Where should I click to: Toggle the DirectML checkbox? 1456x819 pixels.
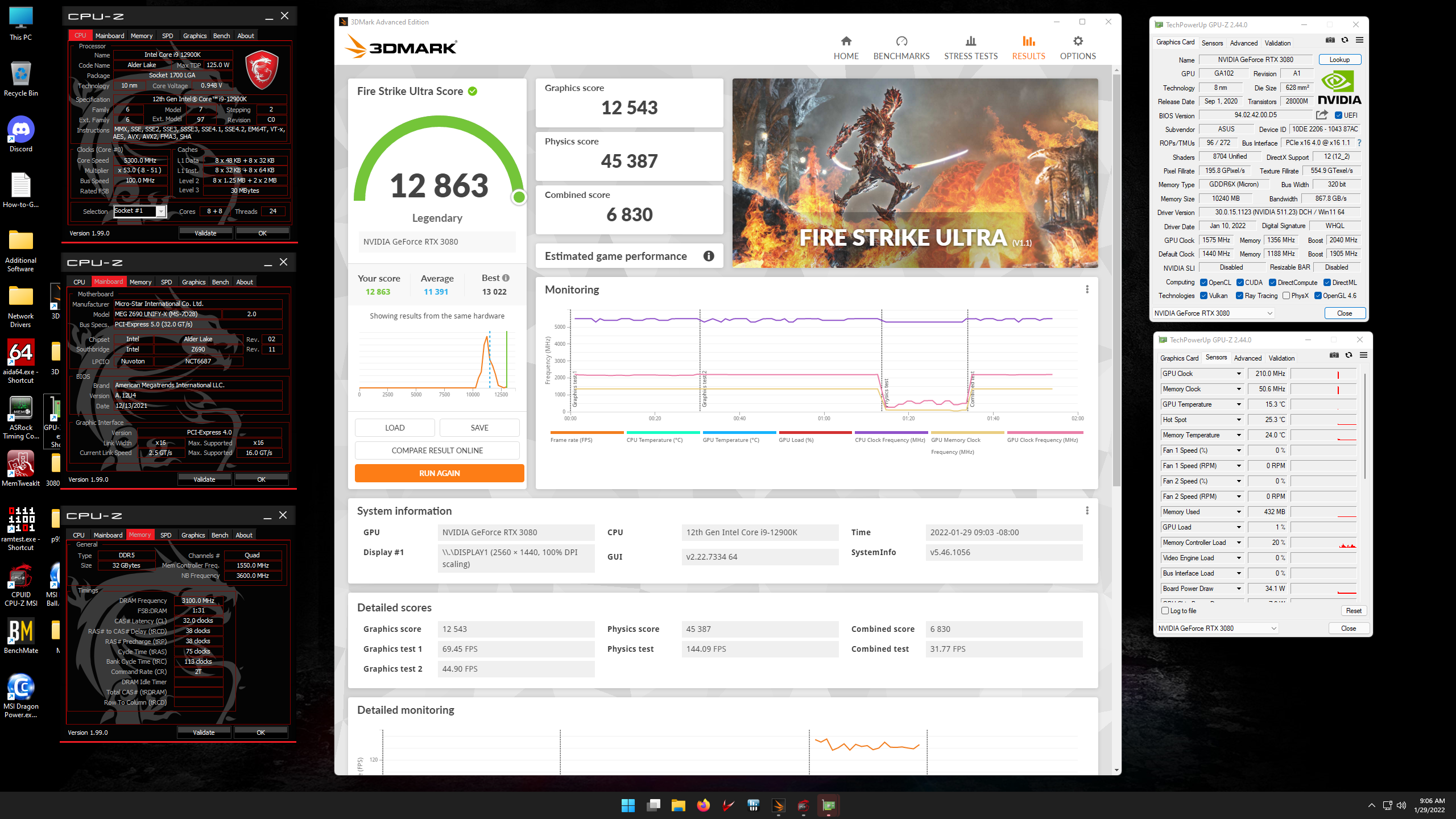point(1327,283)
